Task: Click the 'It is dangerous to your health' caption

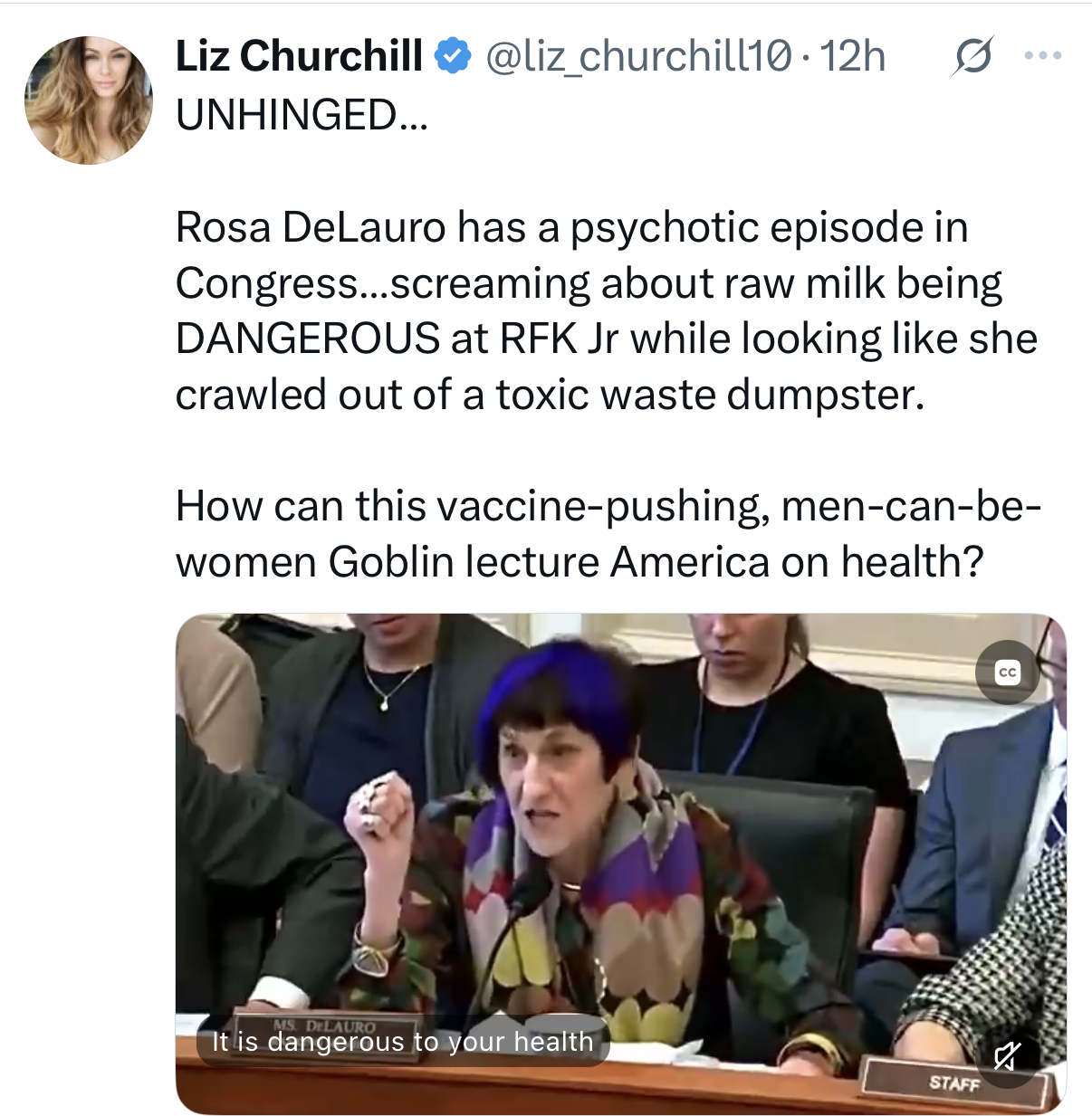Action: point(402,1042)
